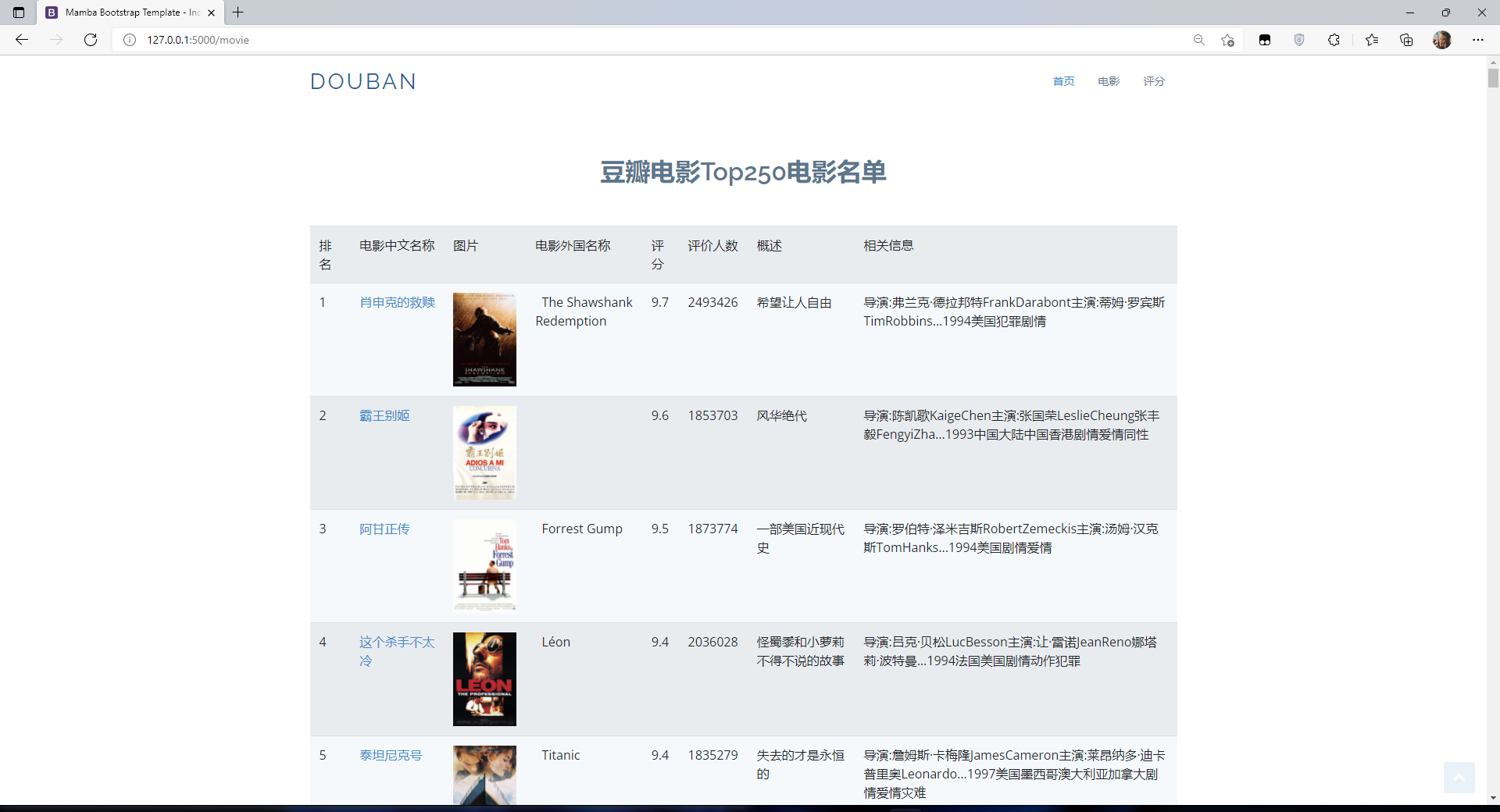This screenshot has width=1500, height=812.
Task: Add this page to favorites via the star icon
Action: [1227, 40]
